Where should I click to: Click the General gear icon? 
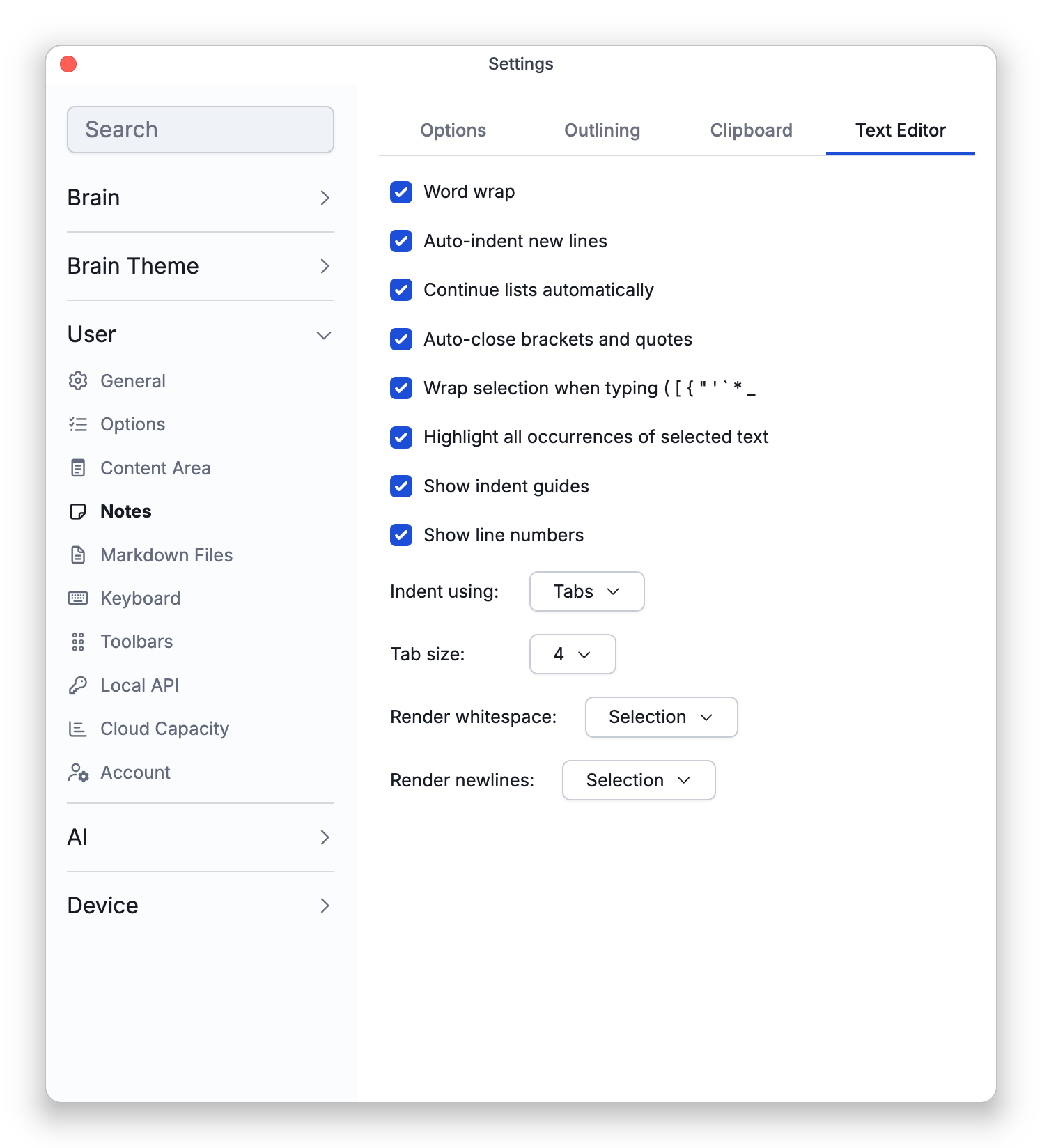tap(78, 381)
